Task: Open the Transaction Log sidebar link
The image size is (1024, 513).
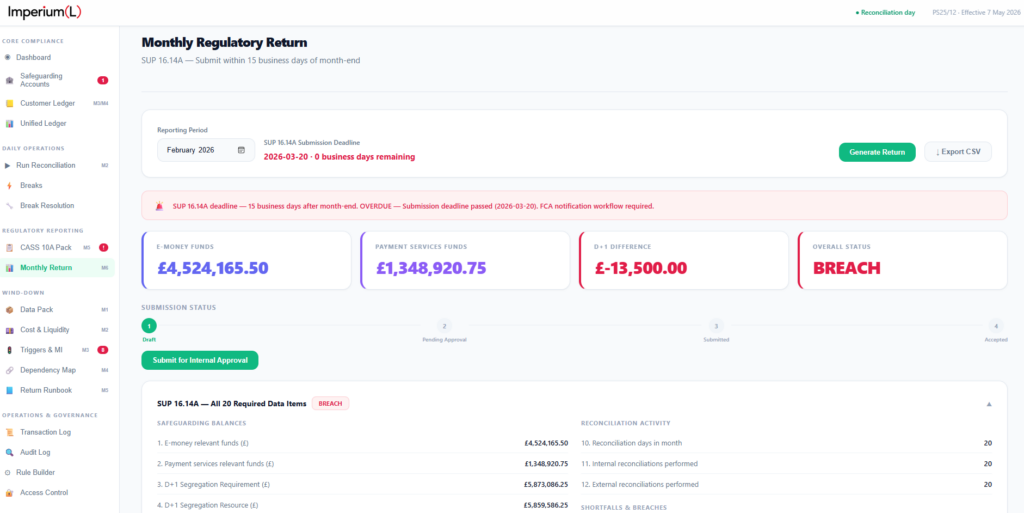Action: [x=57, y=432]
